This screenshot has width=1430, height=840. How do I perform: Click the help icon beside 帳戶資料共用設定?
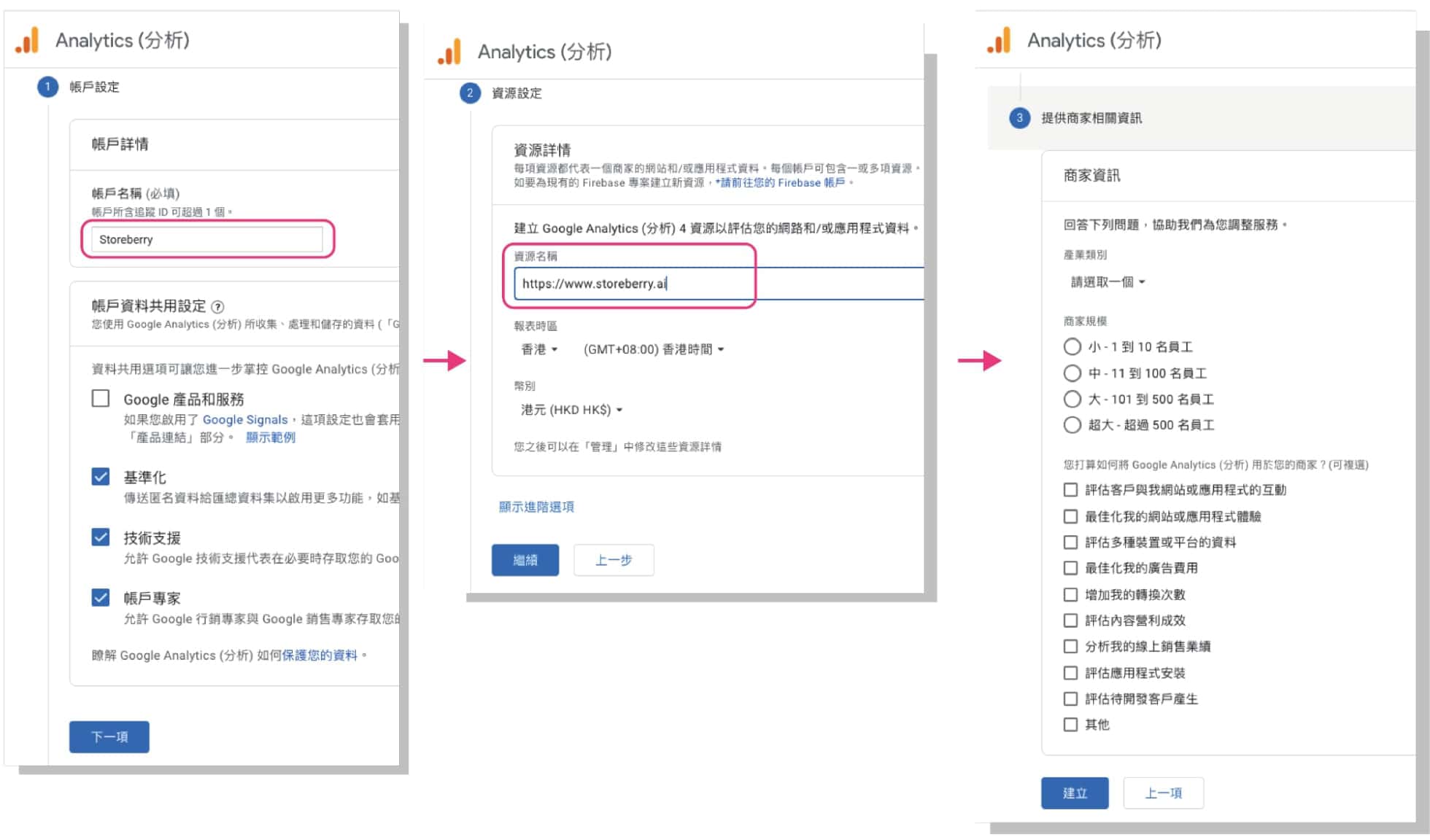tap(217, 307)
